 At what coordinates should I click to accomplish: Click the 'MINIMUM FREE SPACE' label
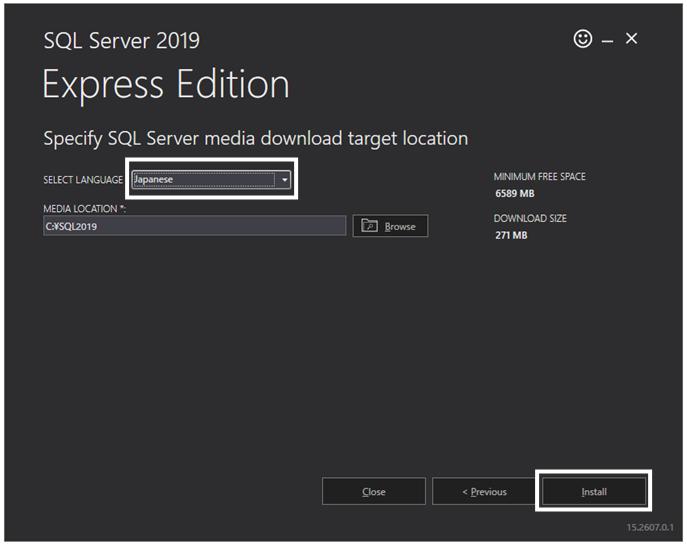pyautogui.click(x=539, y=177)
